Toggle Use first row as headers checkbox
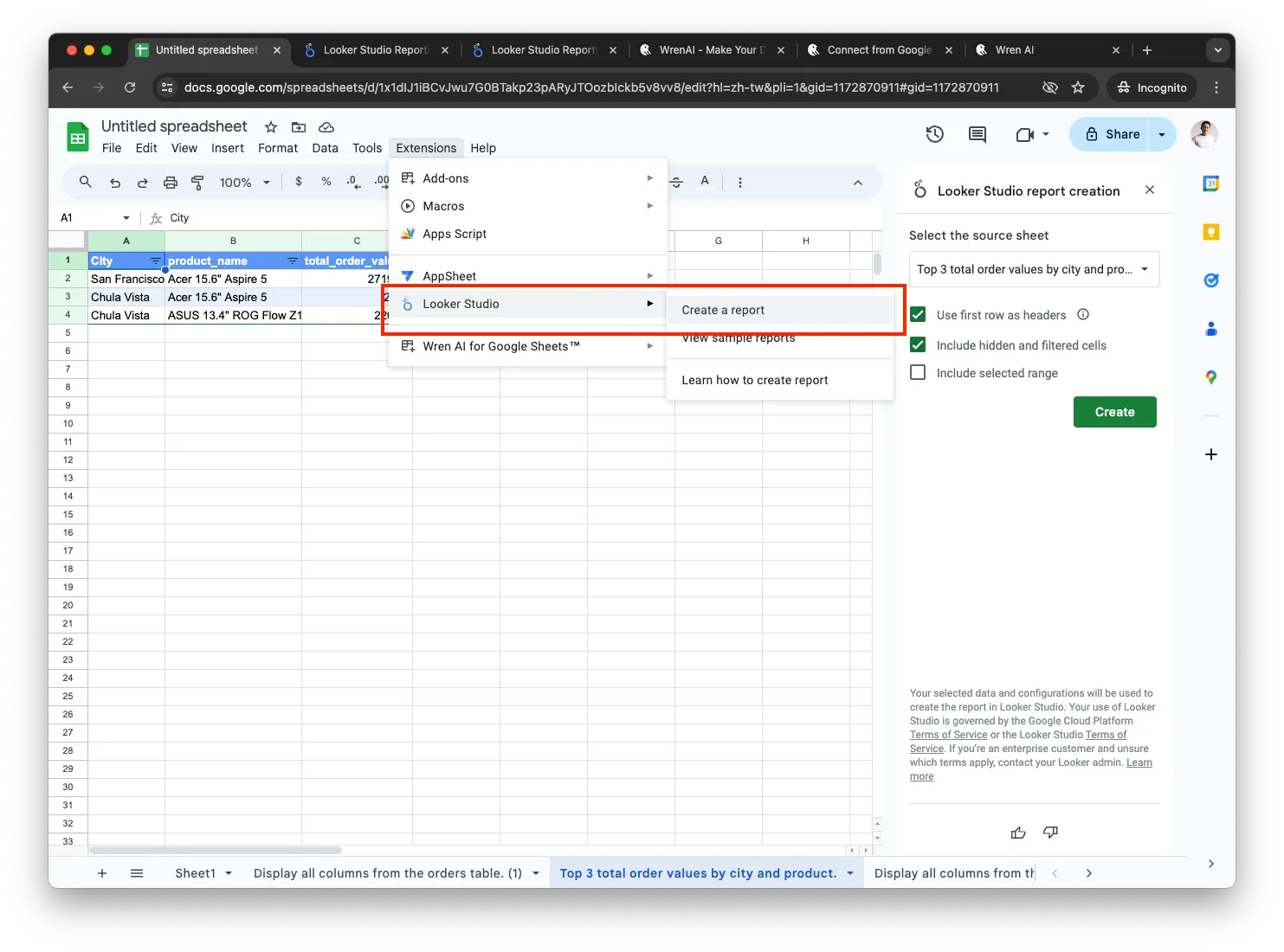This screenshot has width=1284, height=952. pos(918,314)
